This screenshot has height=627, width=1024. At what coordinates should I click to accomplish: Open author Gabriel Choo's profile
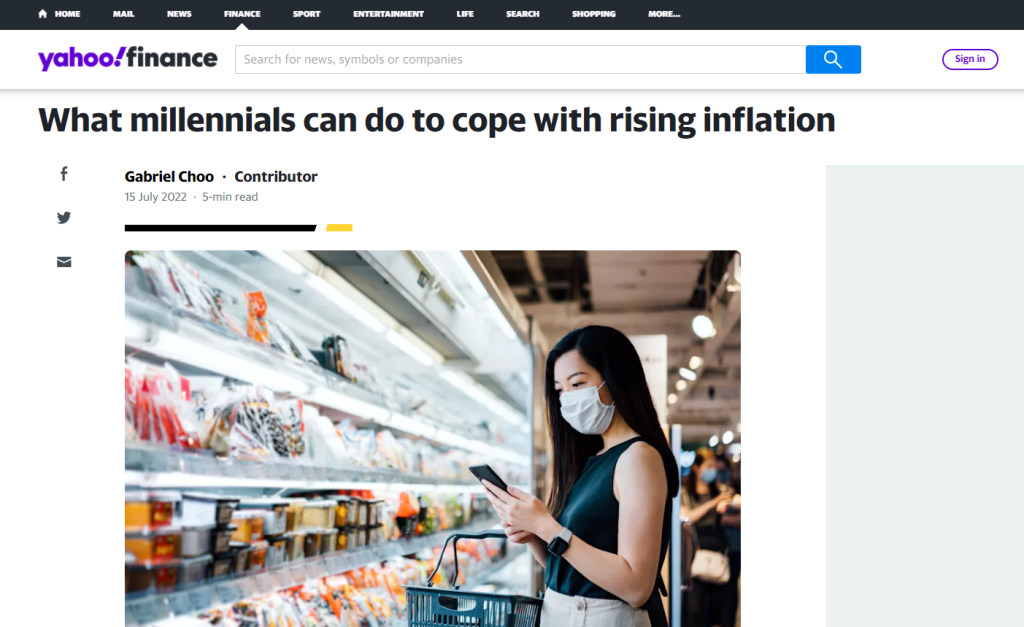tap(169, 176)
